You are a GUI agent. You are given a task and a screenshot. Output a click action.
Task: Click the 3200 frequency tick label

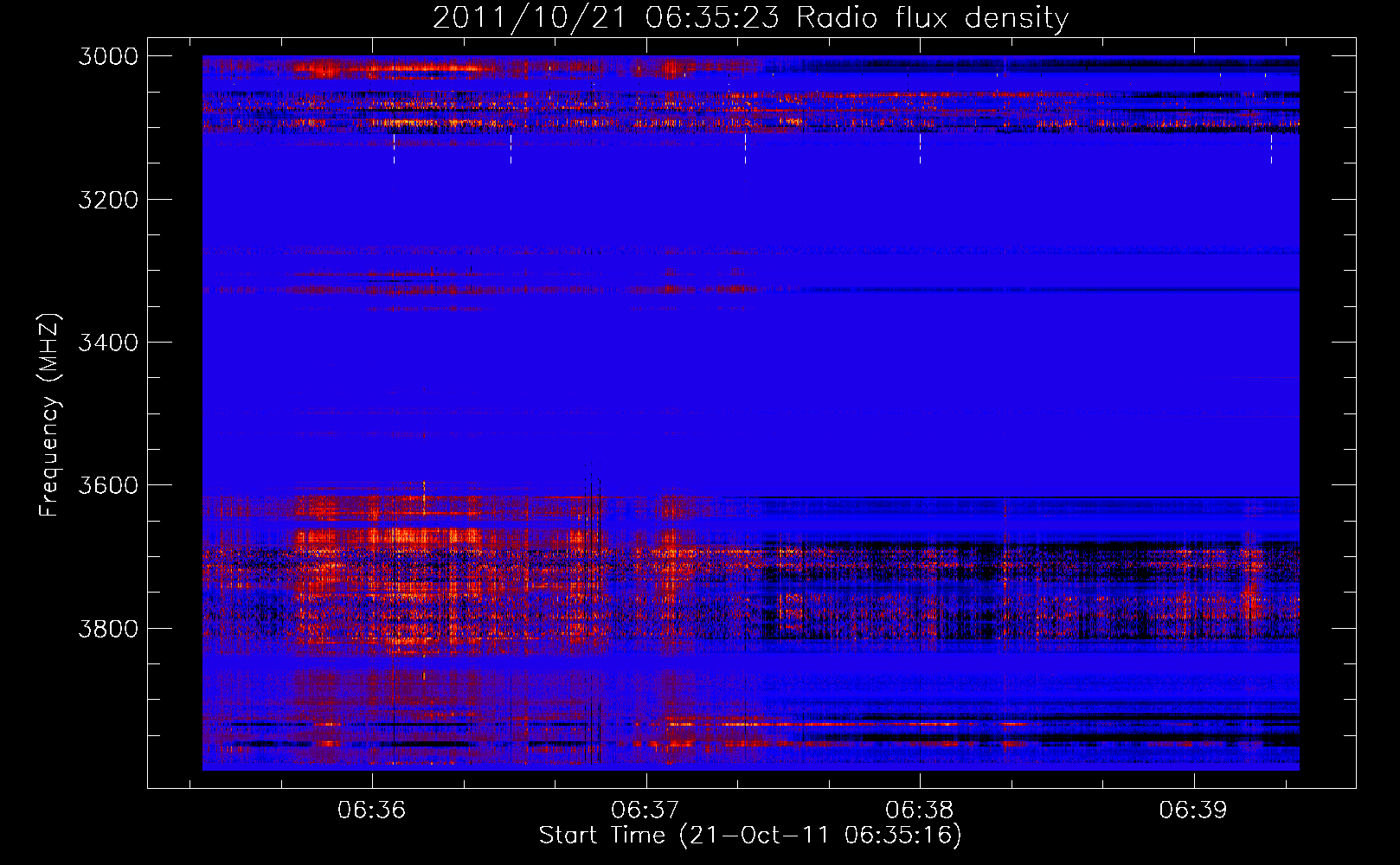108,200
